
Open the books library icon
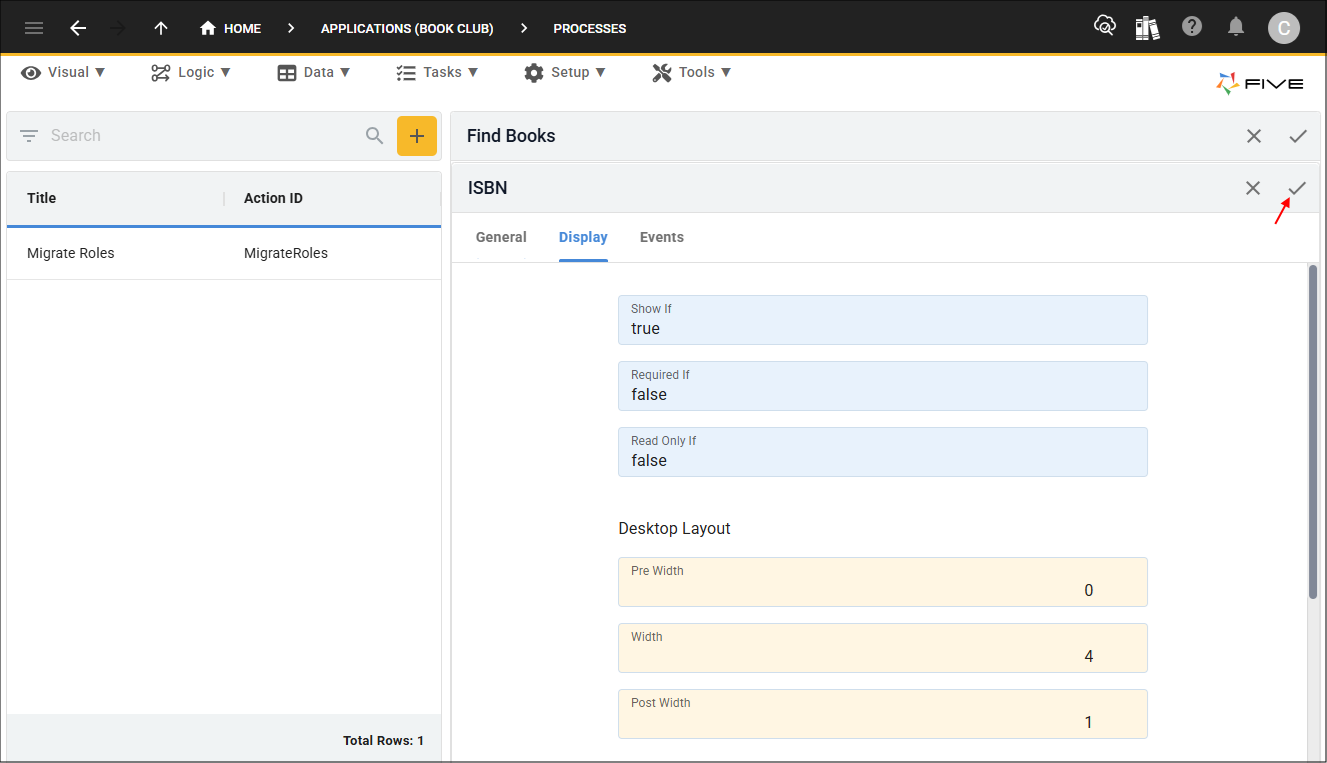coord(1148,27)
